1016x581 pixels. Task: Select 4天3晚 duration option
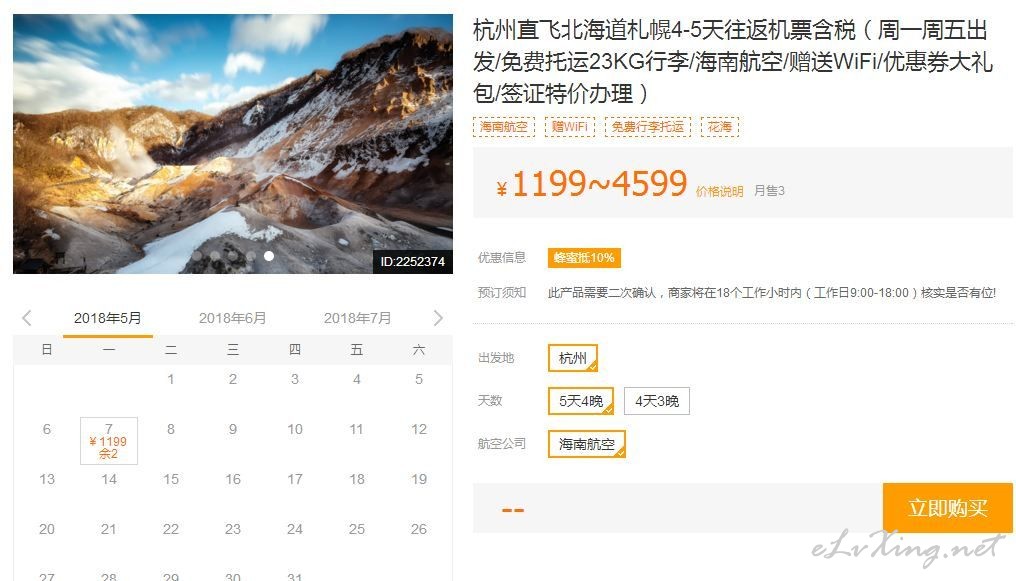[656, 401]
